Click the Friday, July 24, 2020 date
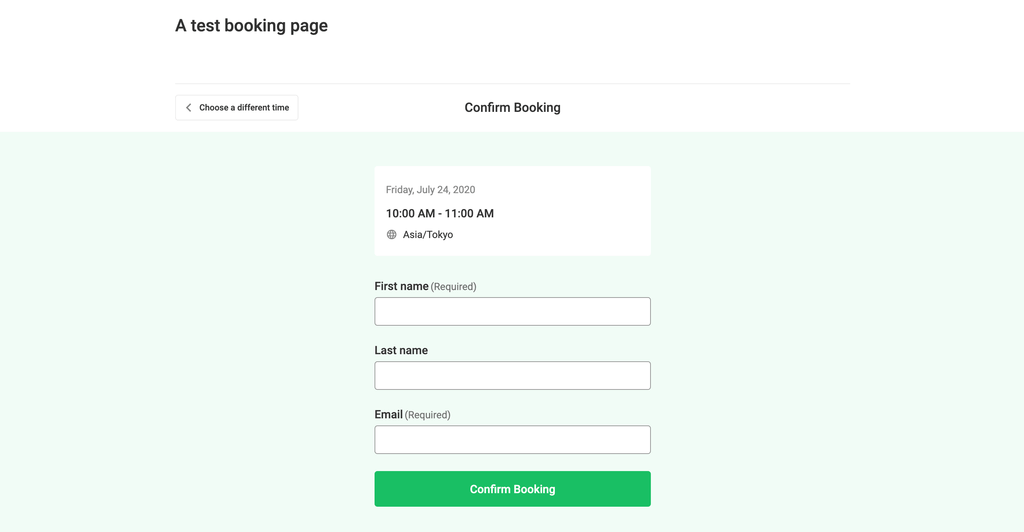This screenshot has width=1024, height=532. click(430, 190)
